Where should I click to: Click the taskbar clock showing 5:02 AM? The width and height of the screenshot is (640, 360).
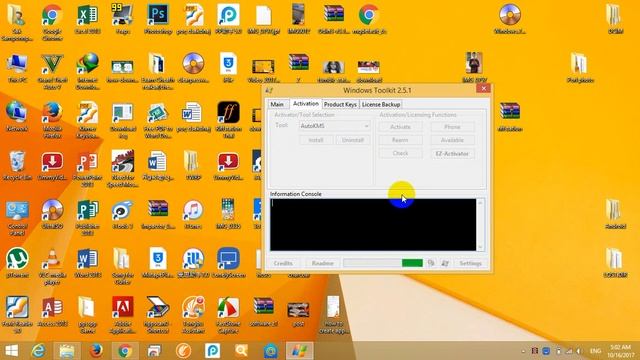[620, 351]
